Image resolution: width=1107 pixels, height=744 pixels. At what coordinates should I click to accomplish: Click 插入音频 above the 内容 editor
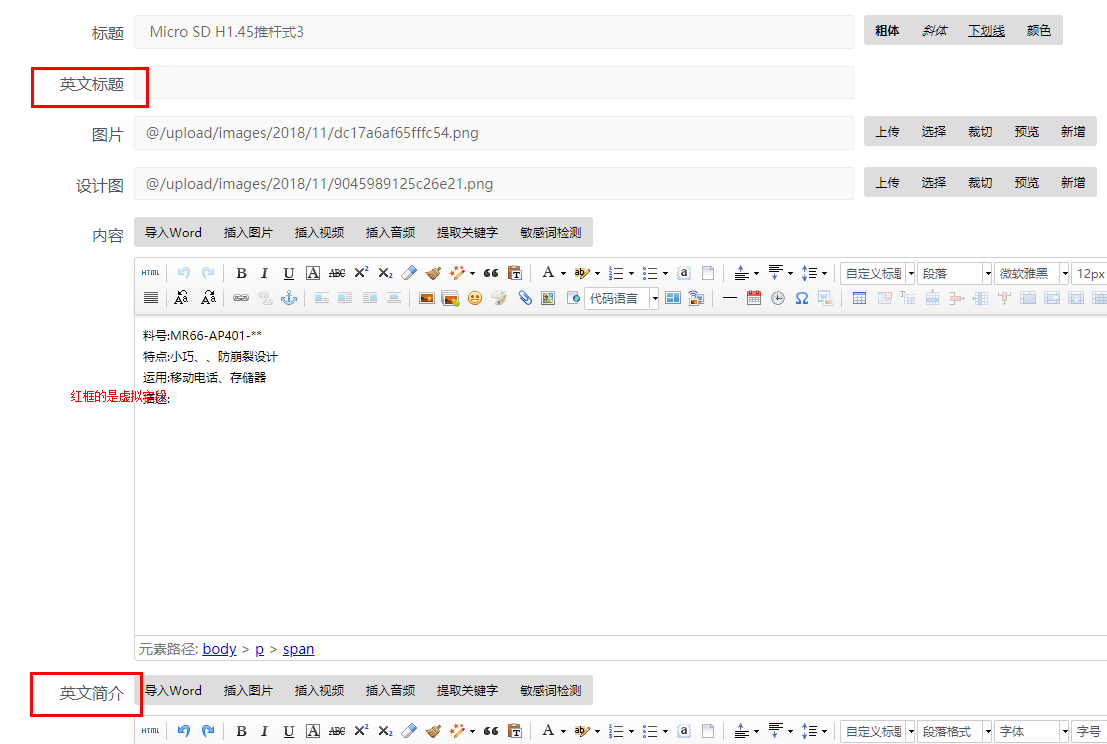click(x=390, y=232)
